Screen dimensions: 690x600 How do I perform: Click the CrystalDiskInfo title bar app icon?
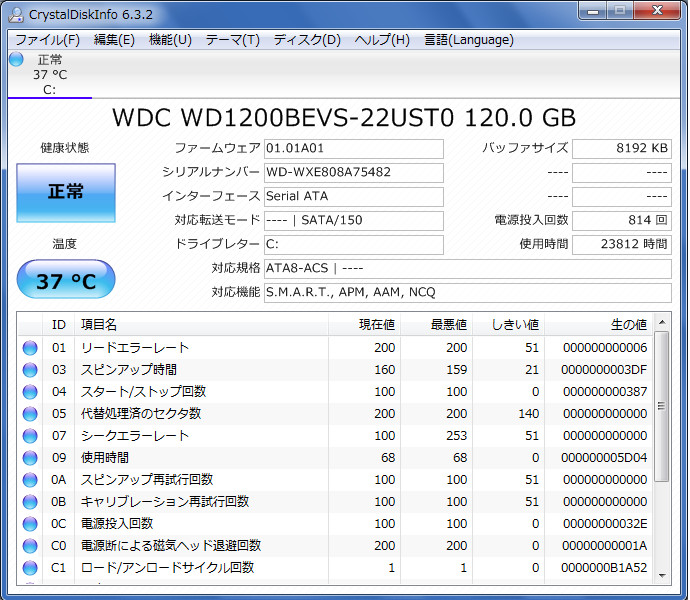(x=16, y=15)
